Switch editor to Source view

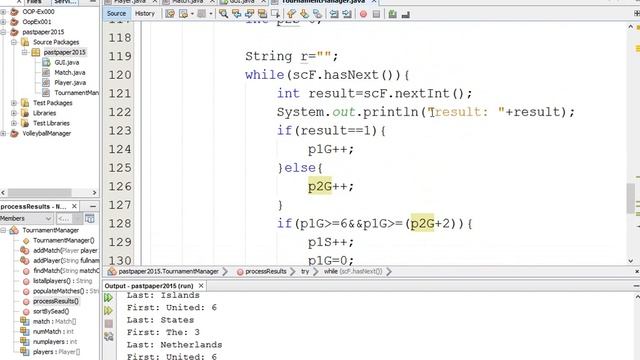click(x=116, y=13)
